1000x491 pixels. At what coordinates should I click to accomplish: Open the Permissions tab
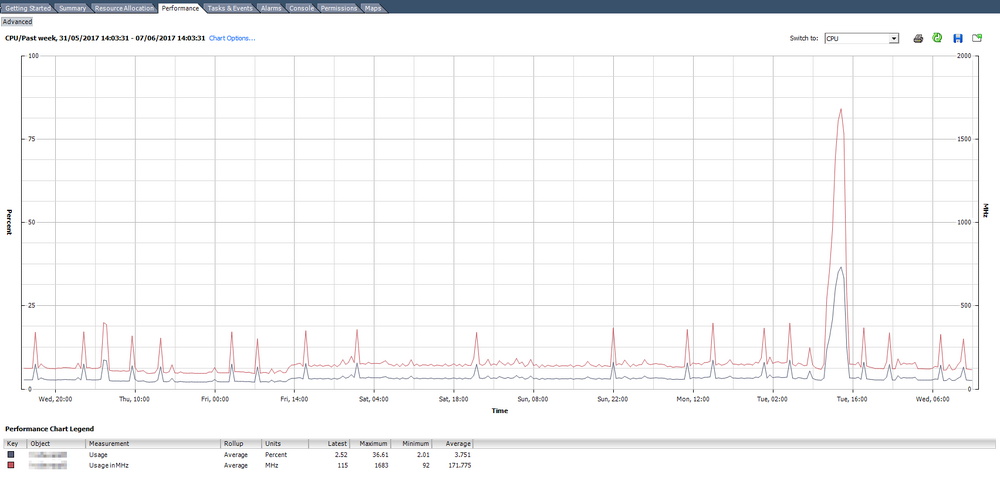tap(339, 8)
